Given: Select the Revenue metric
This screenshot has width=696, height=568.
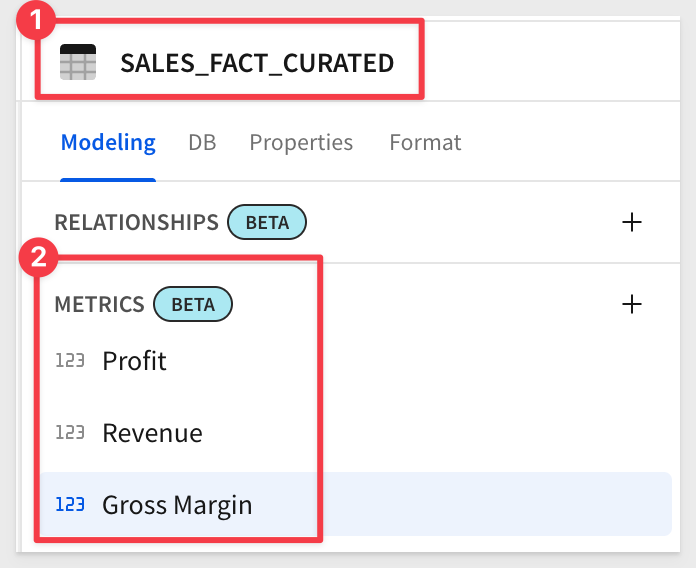Looking at the screenshot, I should (x=152, y=433).
